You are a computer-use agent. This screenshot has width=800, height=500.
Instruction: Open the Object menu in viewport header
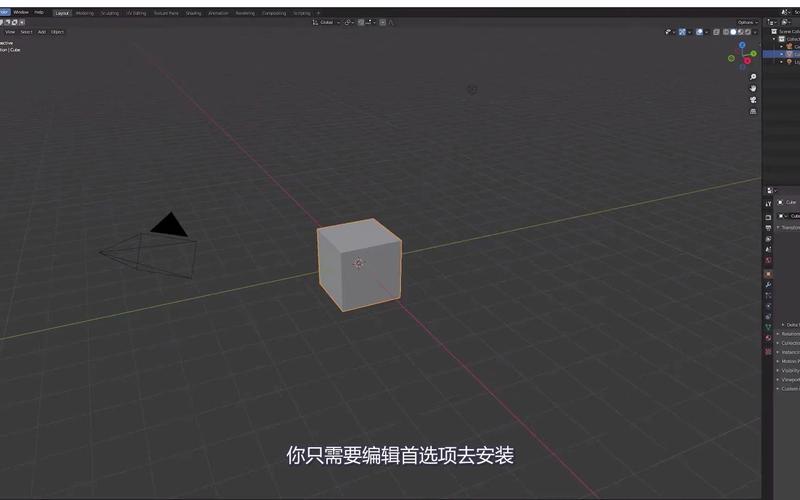(57, 32)
